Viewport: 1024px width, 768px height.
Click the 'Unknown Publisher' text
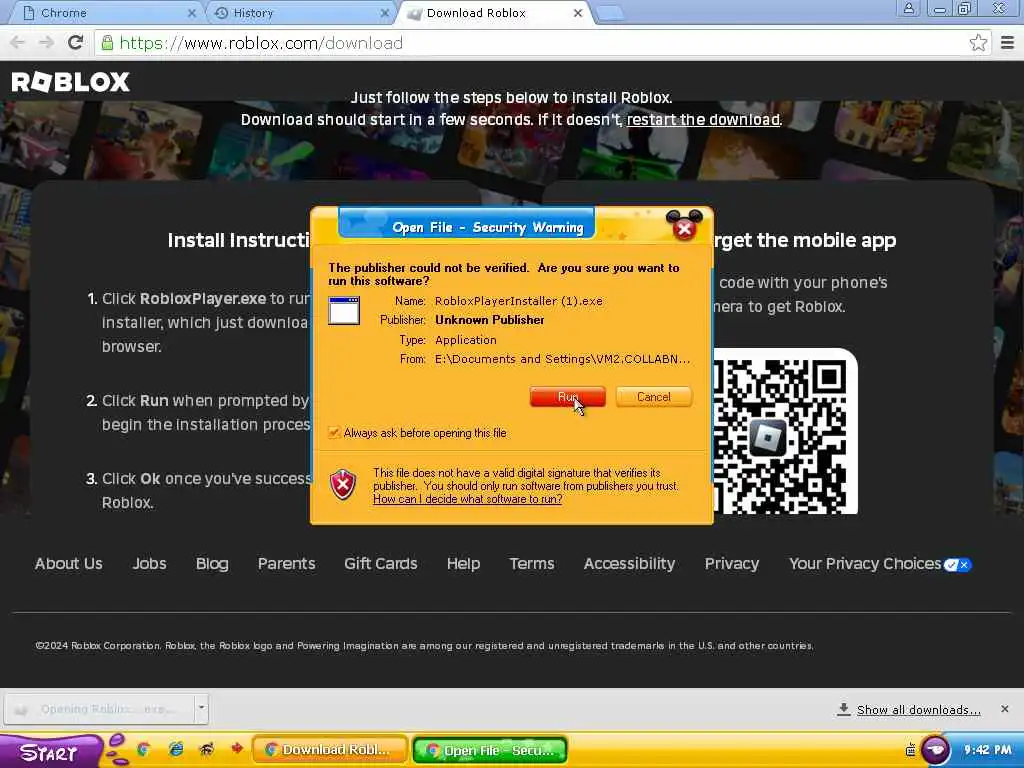[490, 320]
